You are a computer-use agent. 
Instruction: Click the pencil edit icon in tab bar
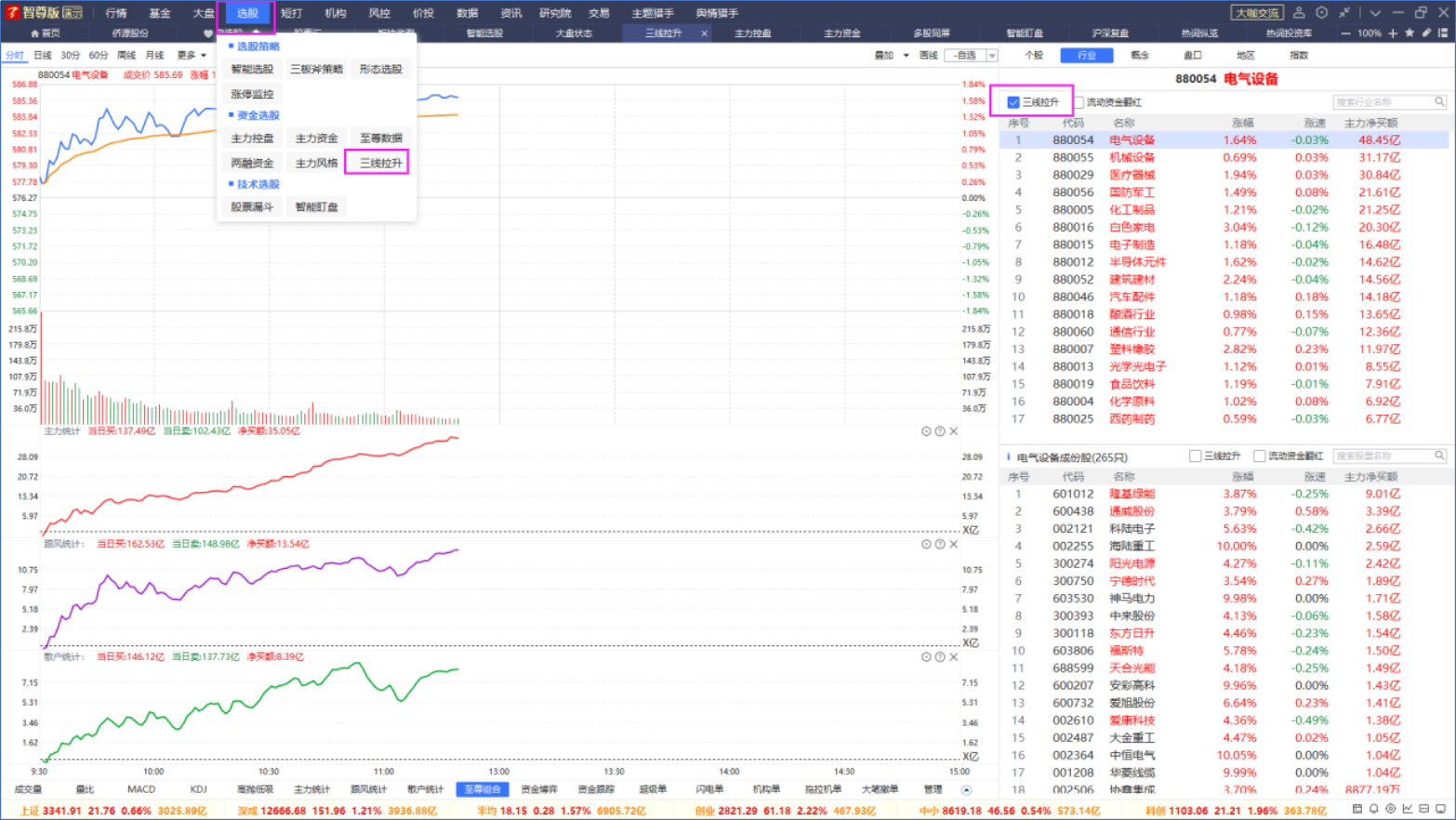[1426, 33]
